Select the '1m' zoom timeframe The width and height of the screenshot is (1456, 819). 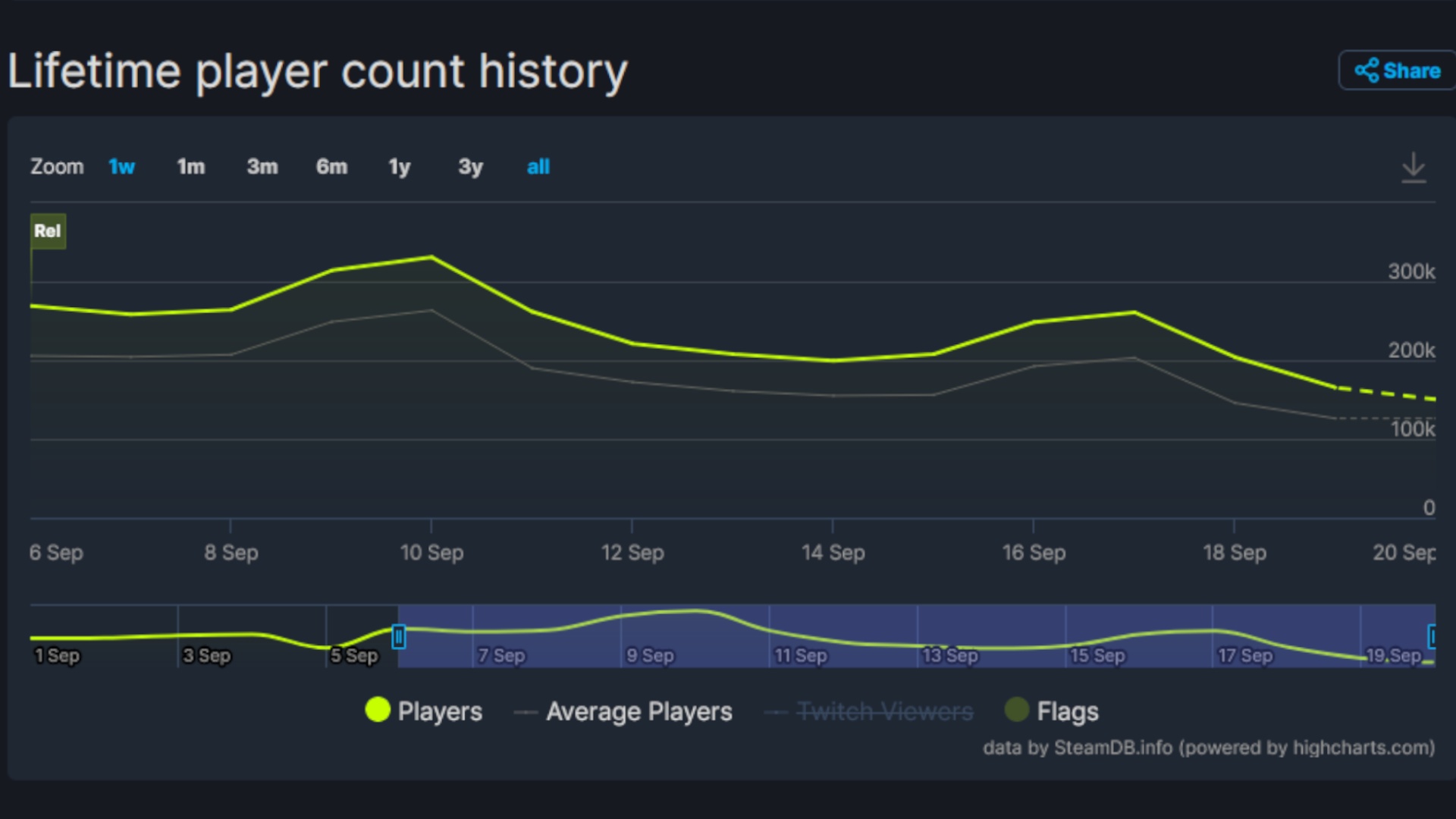click(x=192, y=167)
